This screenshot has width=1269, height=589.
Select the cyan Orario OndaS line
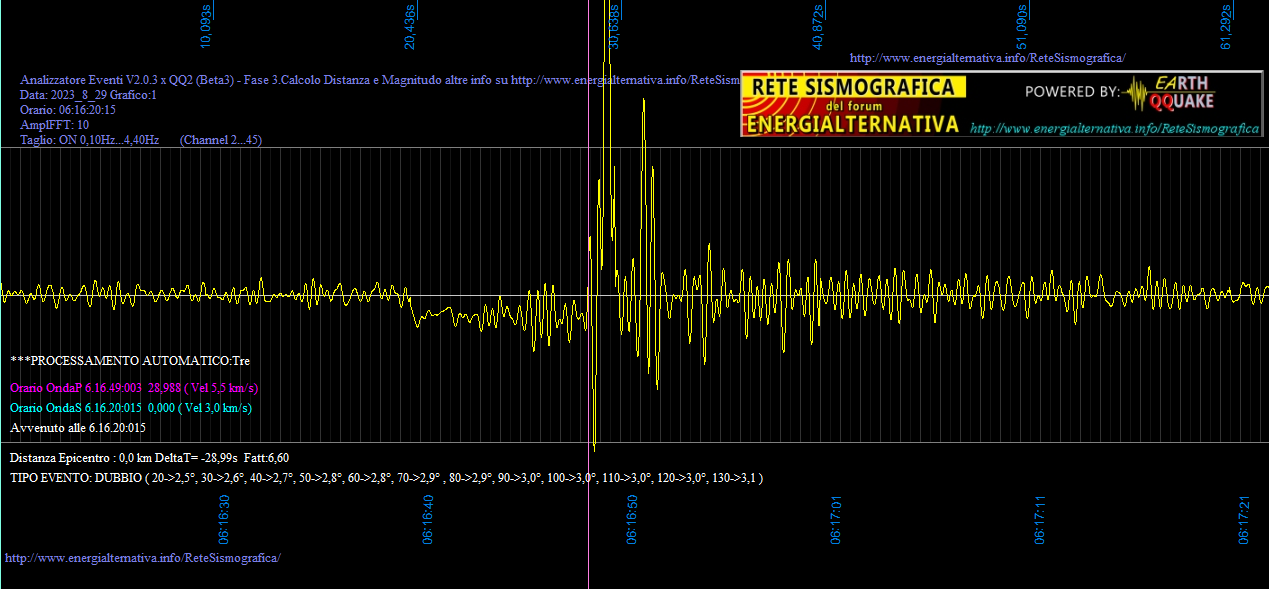[x=131, y=408]
